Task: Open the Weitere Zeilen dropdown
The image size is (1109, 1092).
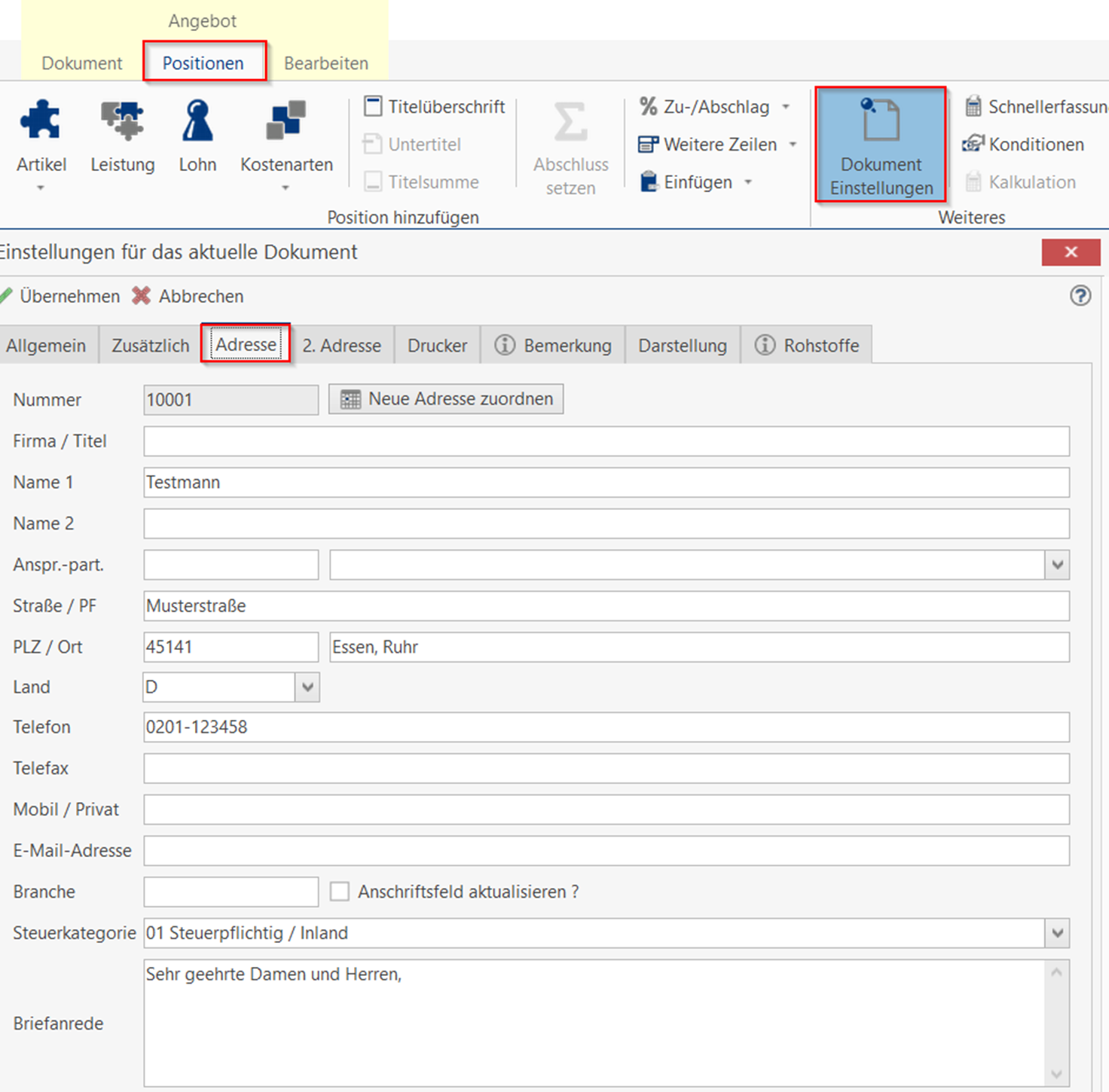Action: [x=793, y=145]
